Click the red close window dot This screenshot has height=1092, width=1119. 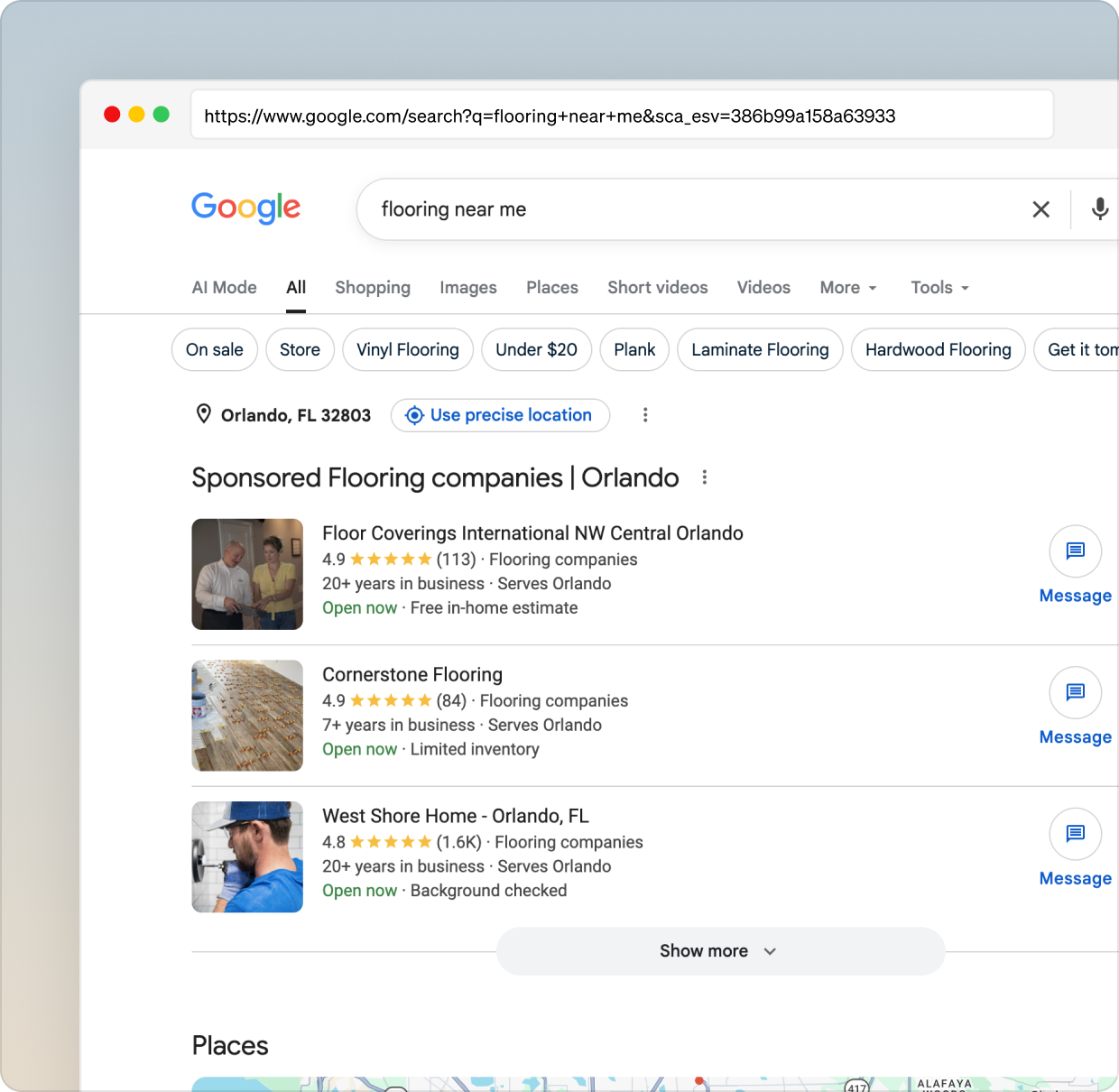point(112,114)
